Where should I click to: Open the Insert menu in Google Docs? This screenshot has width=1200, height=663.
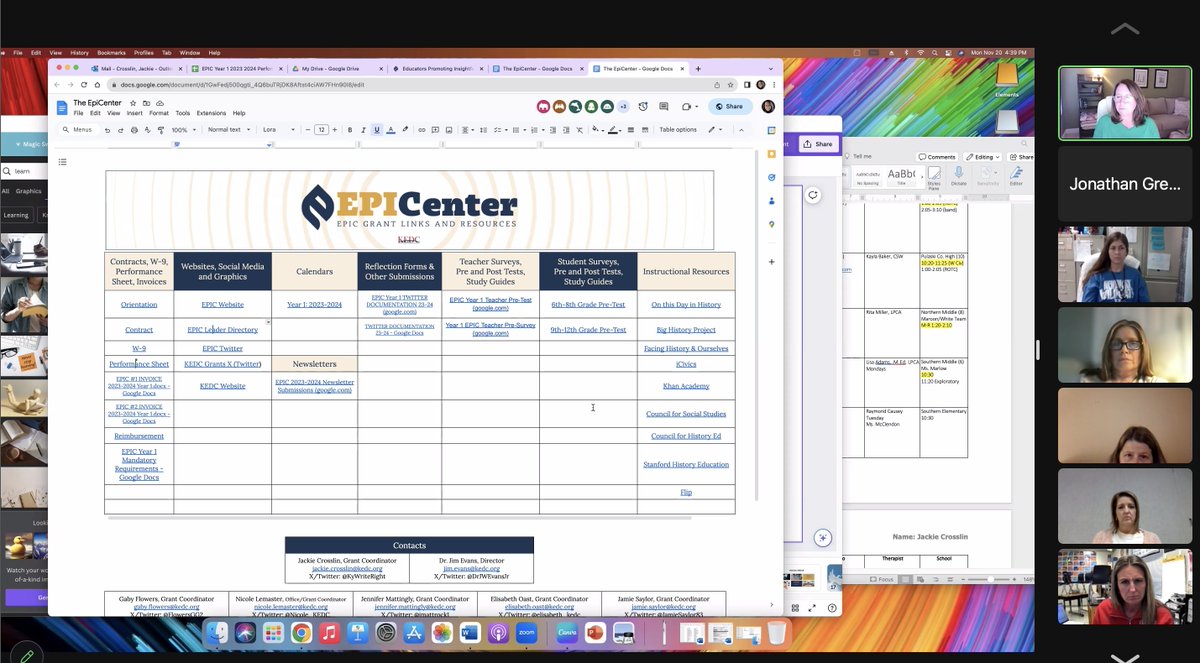click(135, 113)
